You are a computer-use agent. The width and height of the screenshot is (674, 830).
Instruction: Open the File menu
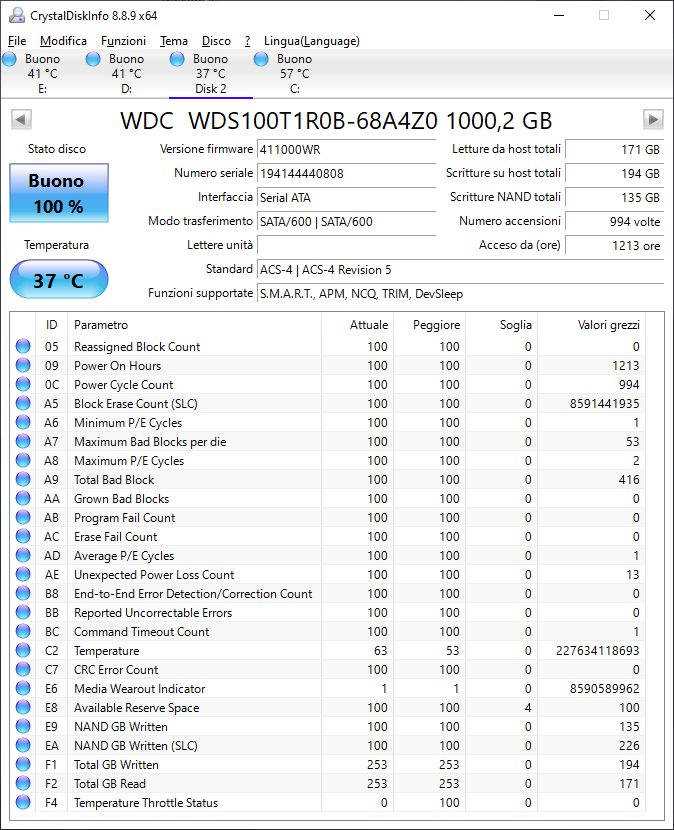click(17, 41)
